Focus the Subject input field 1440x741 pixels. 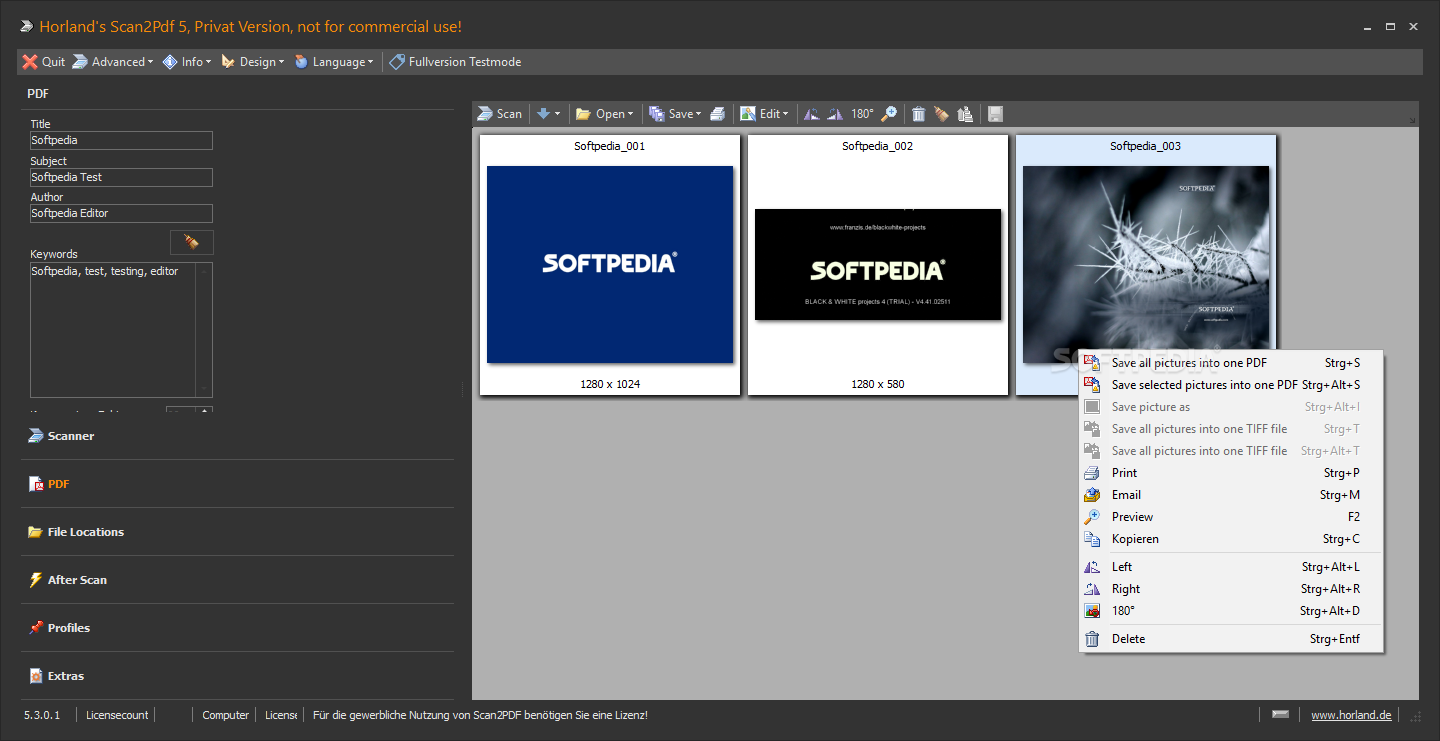tap(121, 177)
